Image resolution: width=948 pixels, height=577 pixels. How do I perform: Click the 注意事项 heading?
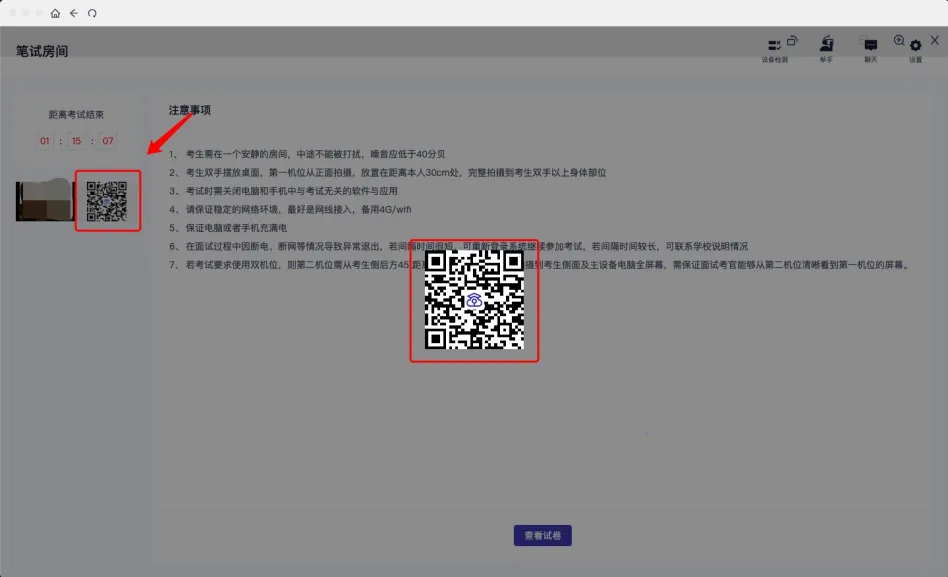[190, 110]
